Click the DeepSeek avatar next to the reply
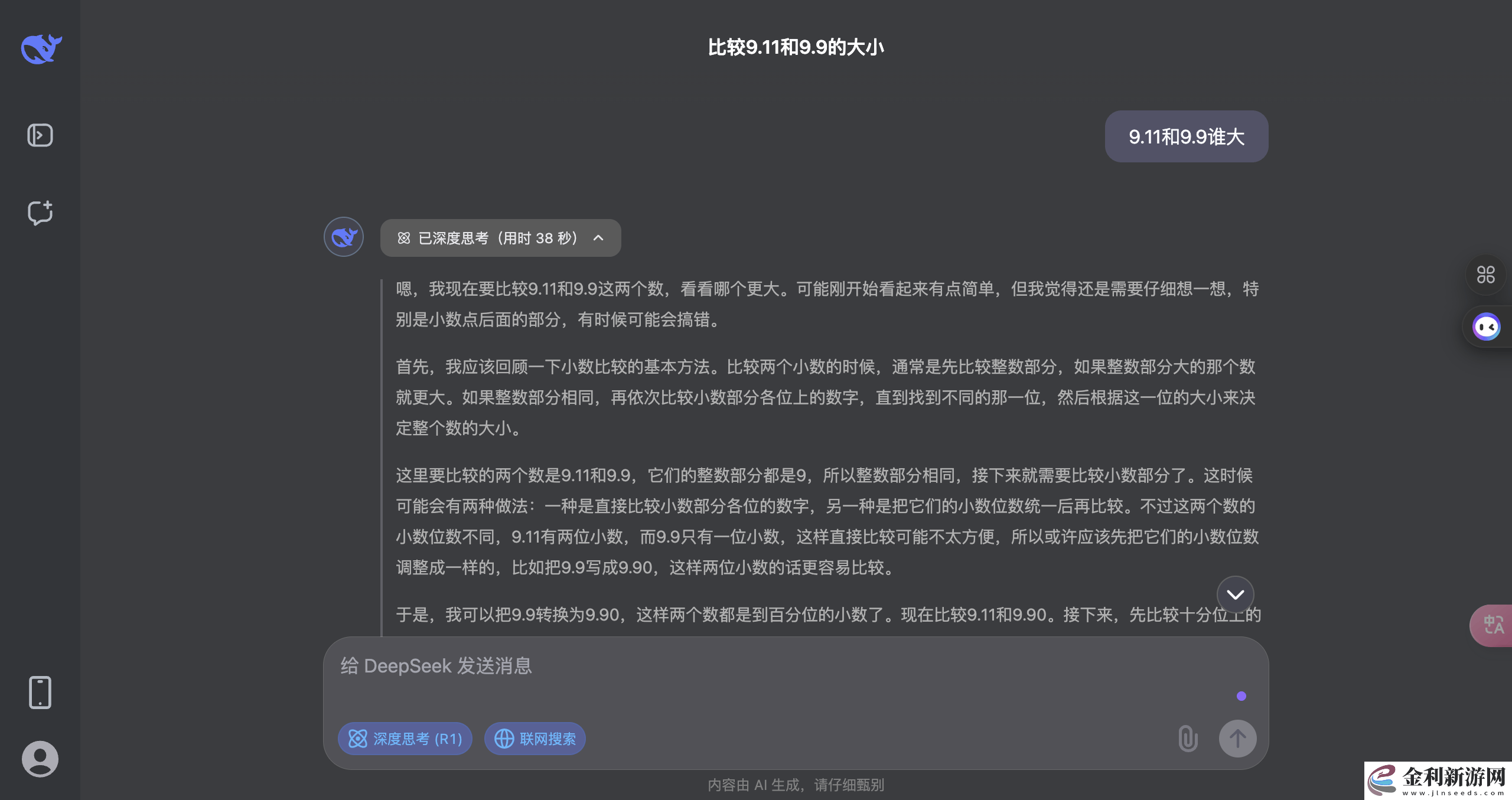1512x800 pixels. pos(343,237)
